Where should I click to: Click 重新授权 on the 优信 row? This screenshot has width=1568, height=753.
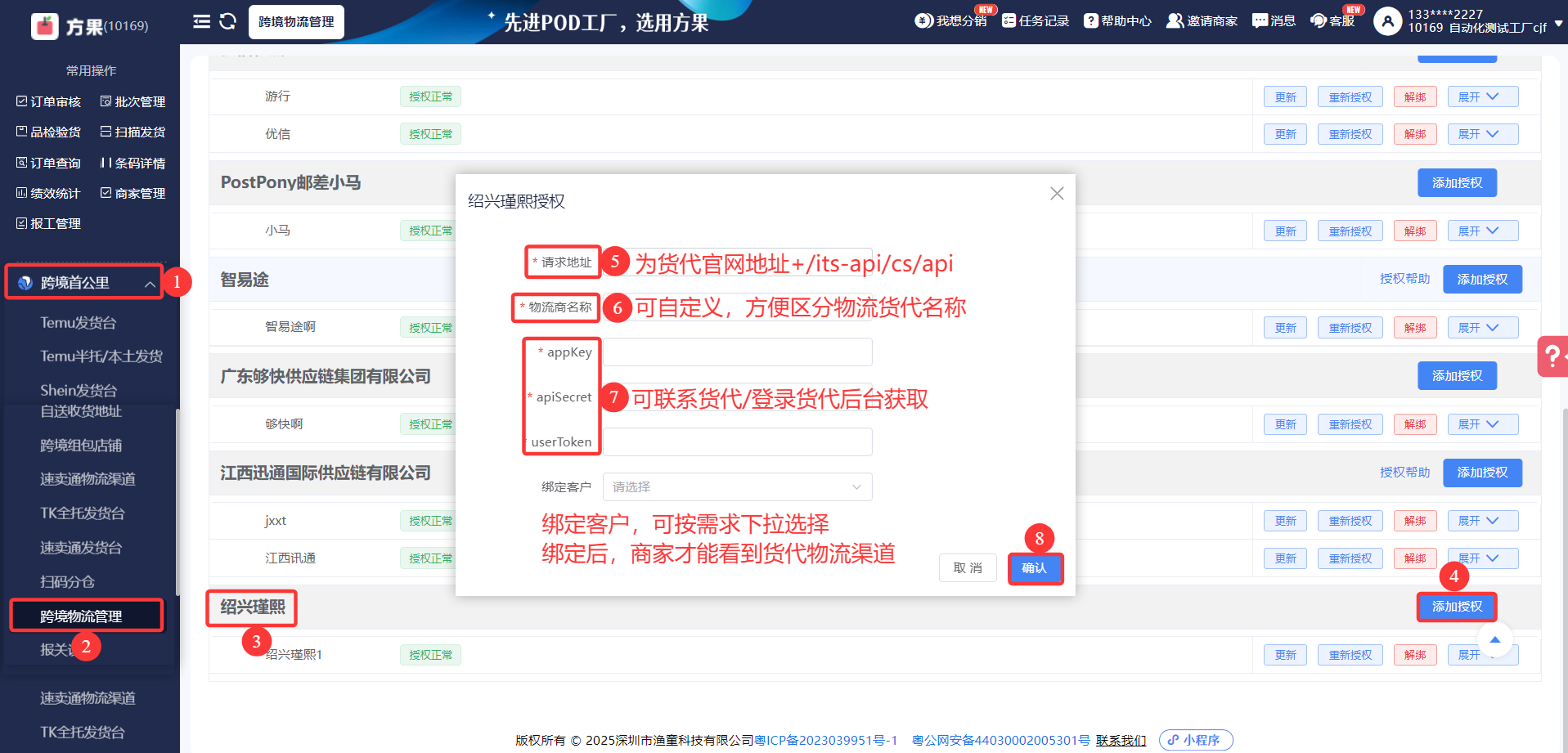coord(1350,134)
